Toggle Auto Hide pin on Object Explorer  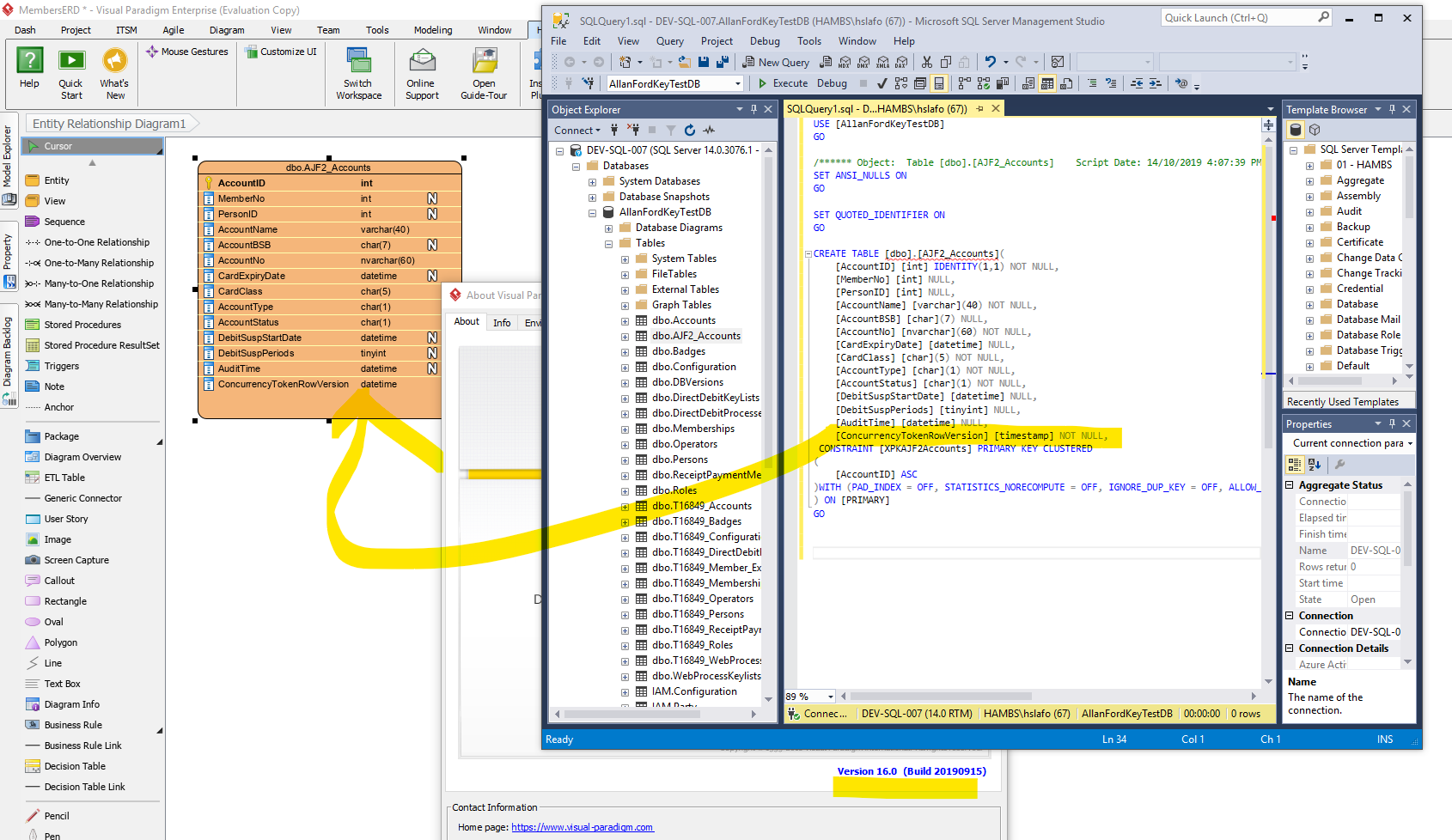click(753, 109)
